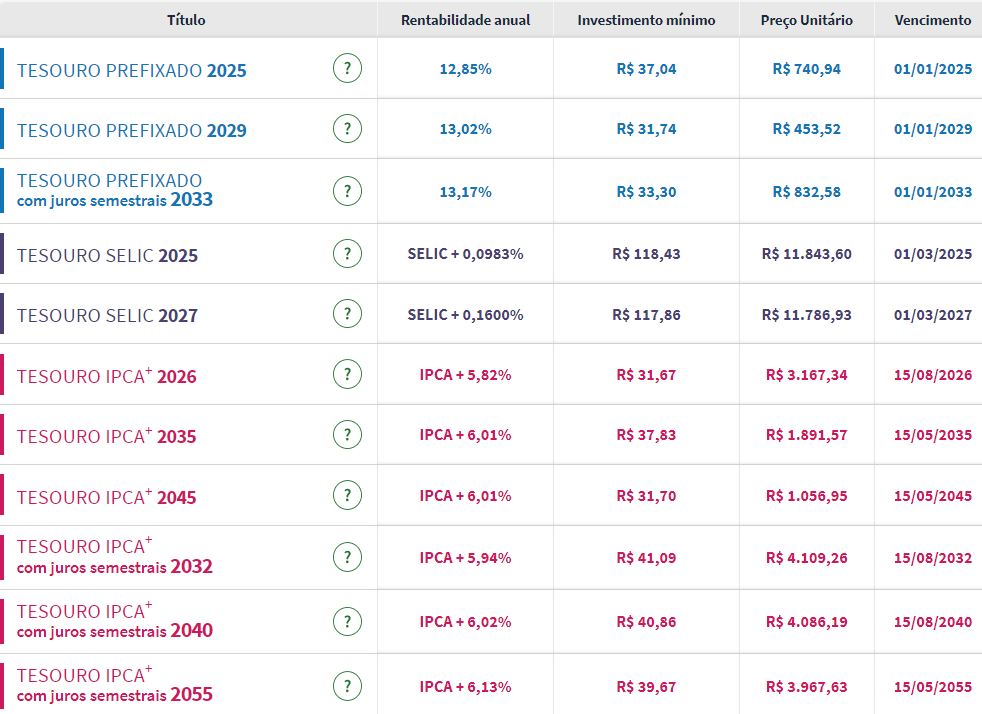Open Tesouro IPCA+ 2035 bond
Image resolution: width=982 pixels, height=714 pixels.
pyautogui.click(x=106, y=437)
